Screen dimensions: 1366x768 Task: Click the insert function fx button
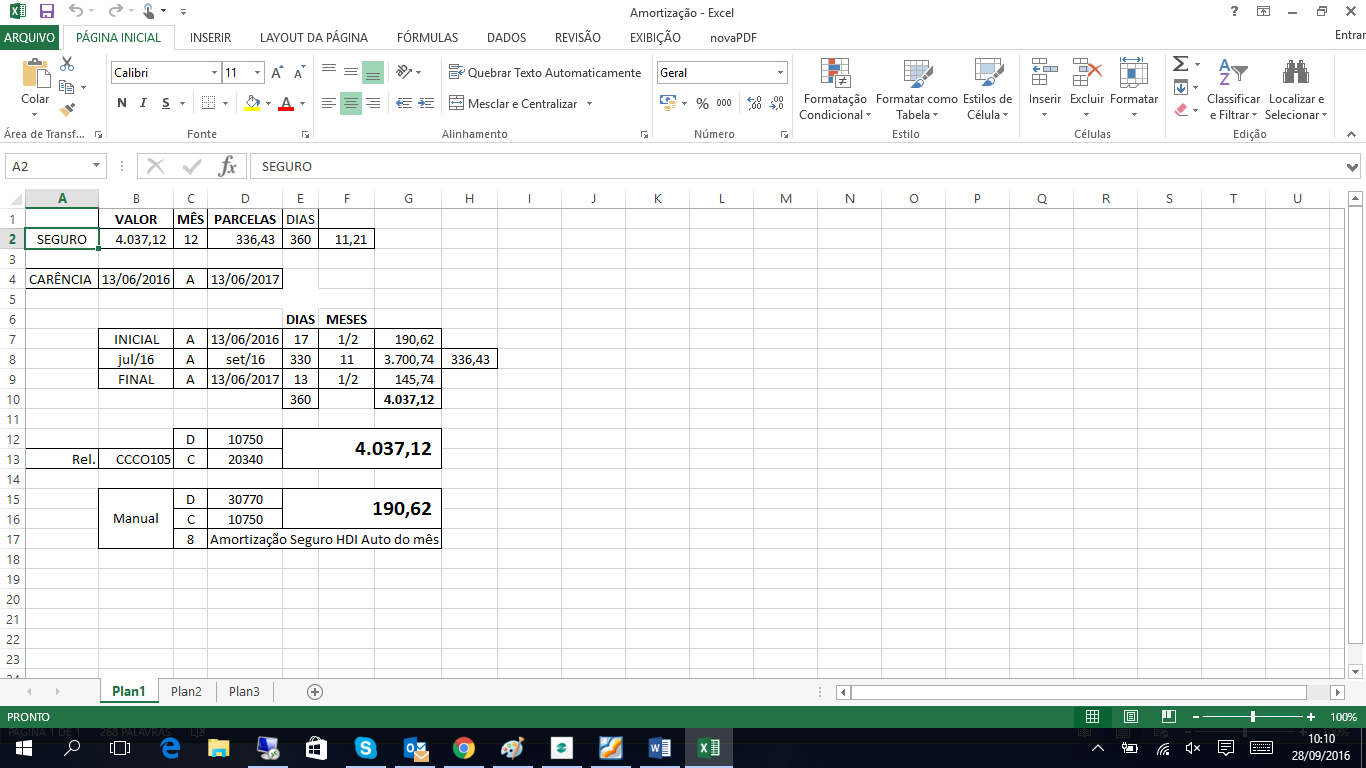click(228, 166)
